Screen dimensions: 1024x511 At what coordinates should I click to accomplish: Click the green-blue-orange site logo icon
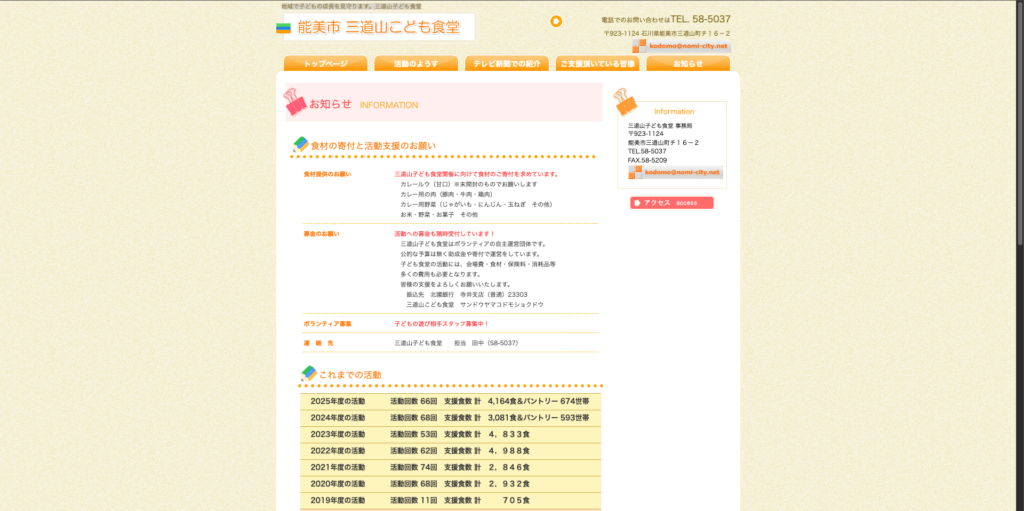(283, 28)
